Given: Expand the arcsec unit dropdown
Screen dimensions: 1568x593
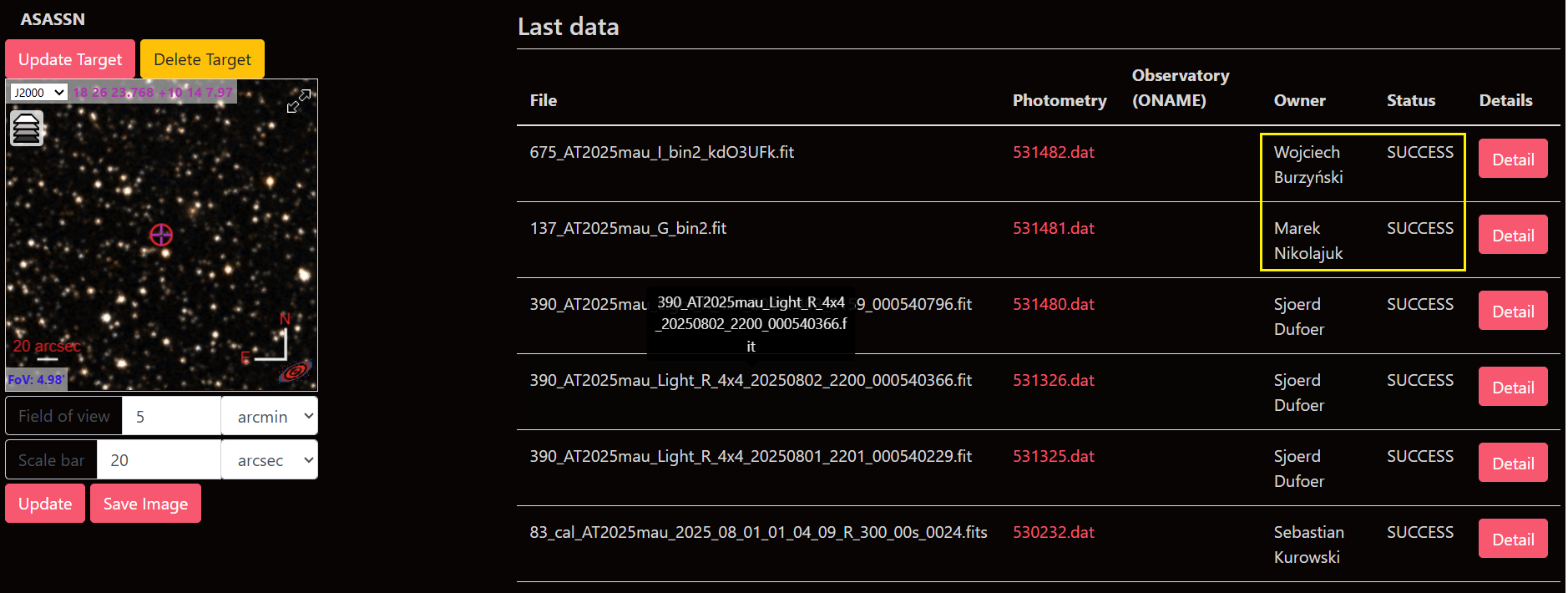Looking at the screenshot, I should click(270, 460).
